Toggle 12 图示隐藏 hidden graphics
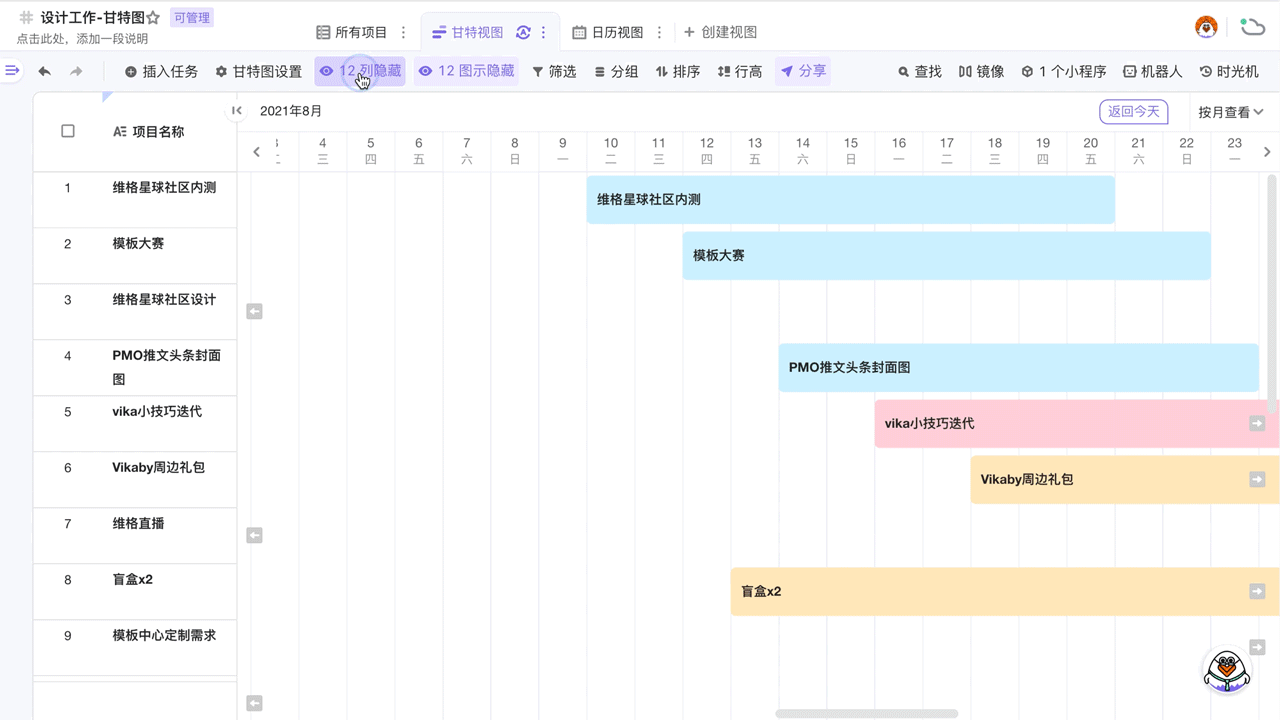 pyautogui.click(x=466, y=71)
